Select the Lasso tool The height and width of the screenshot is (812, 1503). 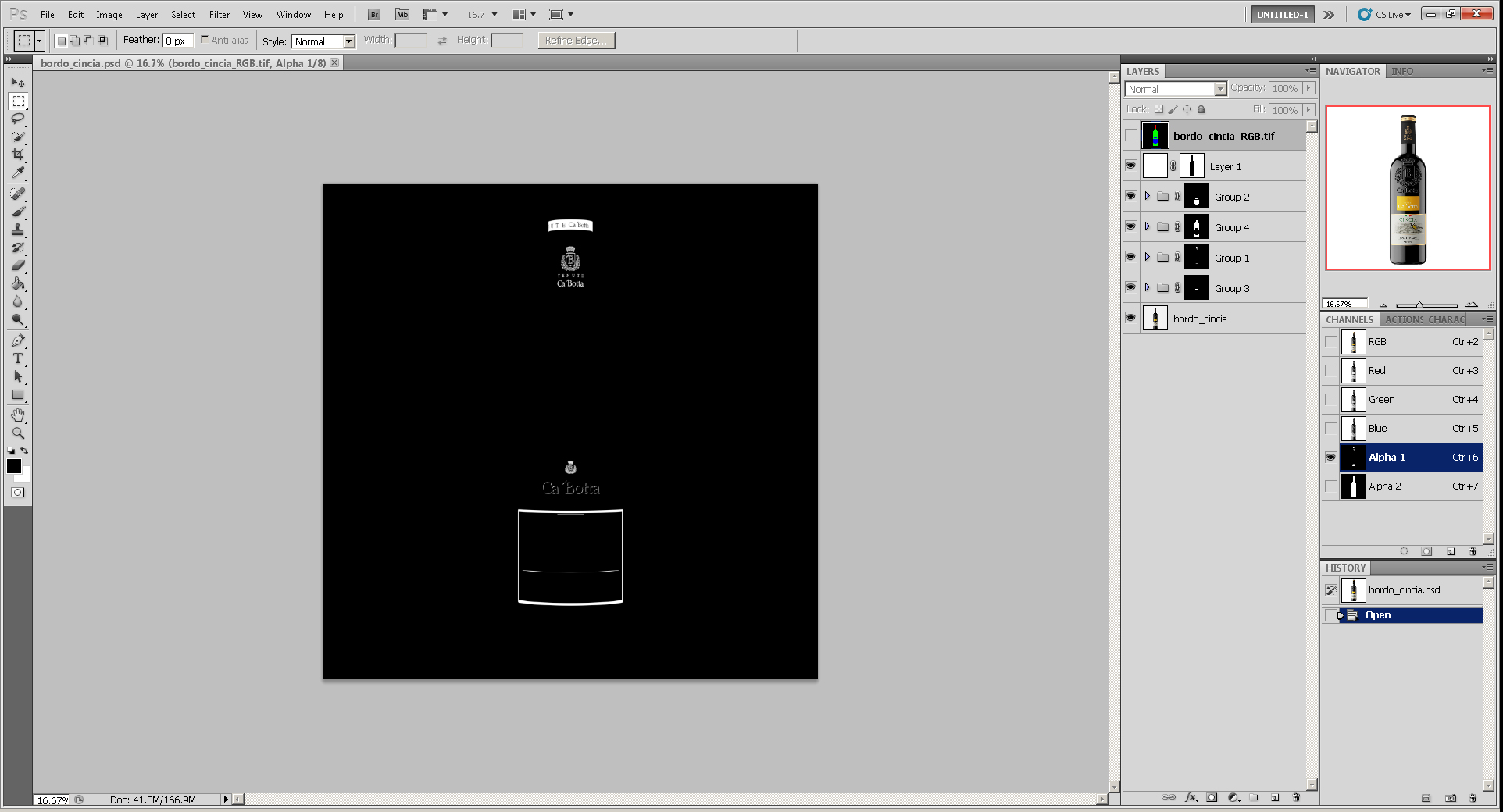18,119
